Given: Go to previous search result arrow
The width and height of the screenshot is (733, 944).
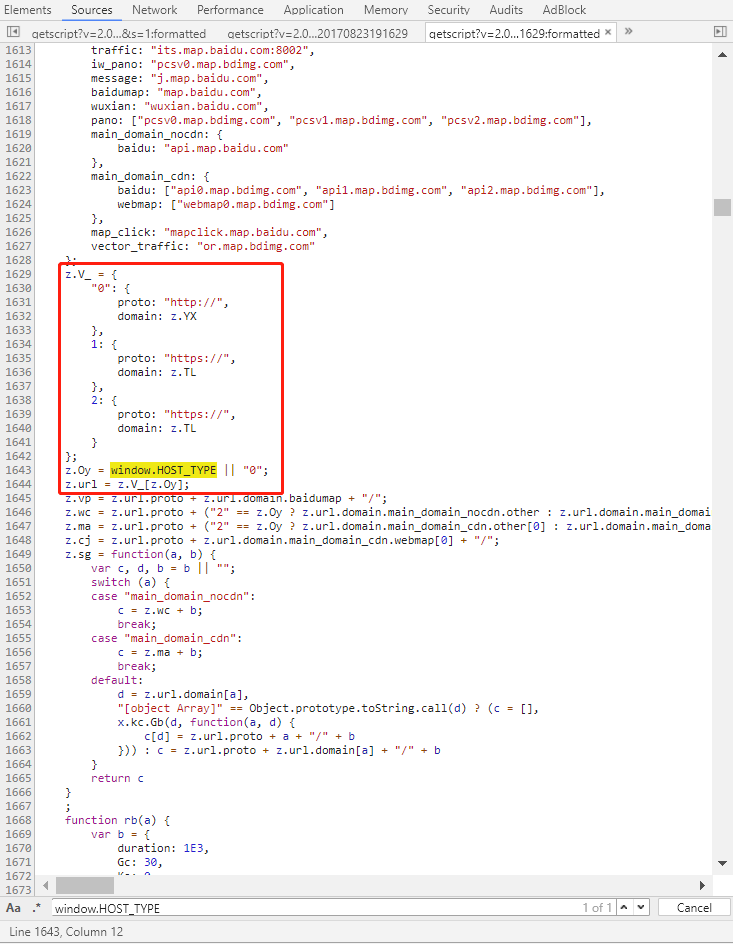Looking at the screenshot, I should [x=624, y=907].
